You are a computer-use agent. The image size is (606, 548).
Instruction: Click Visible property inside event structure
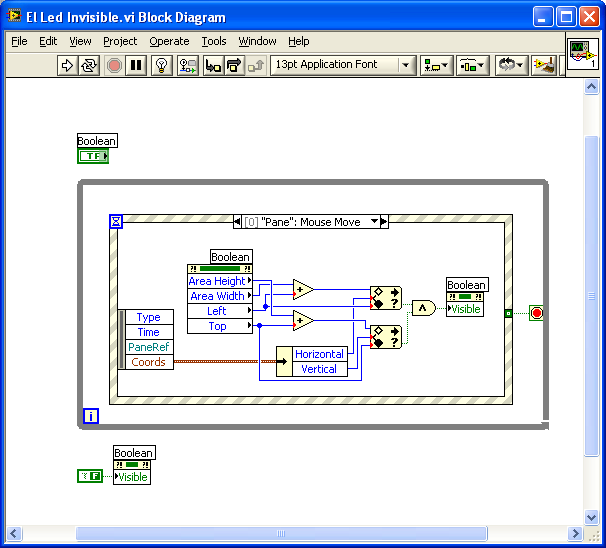(465, 309)
